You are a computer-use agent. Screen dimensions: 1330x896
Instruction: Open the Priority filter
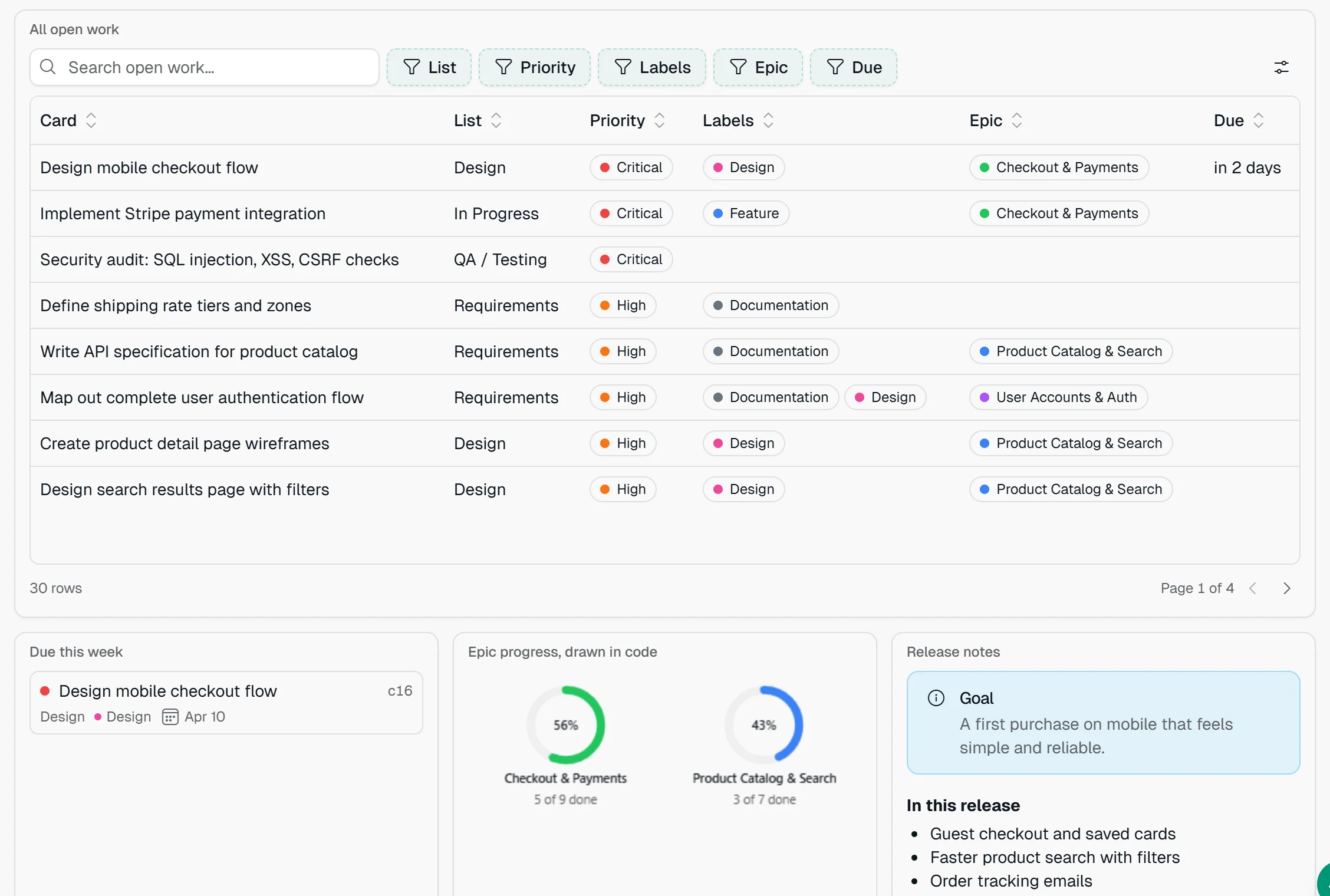(x=535, y=67)
